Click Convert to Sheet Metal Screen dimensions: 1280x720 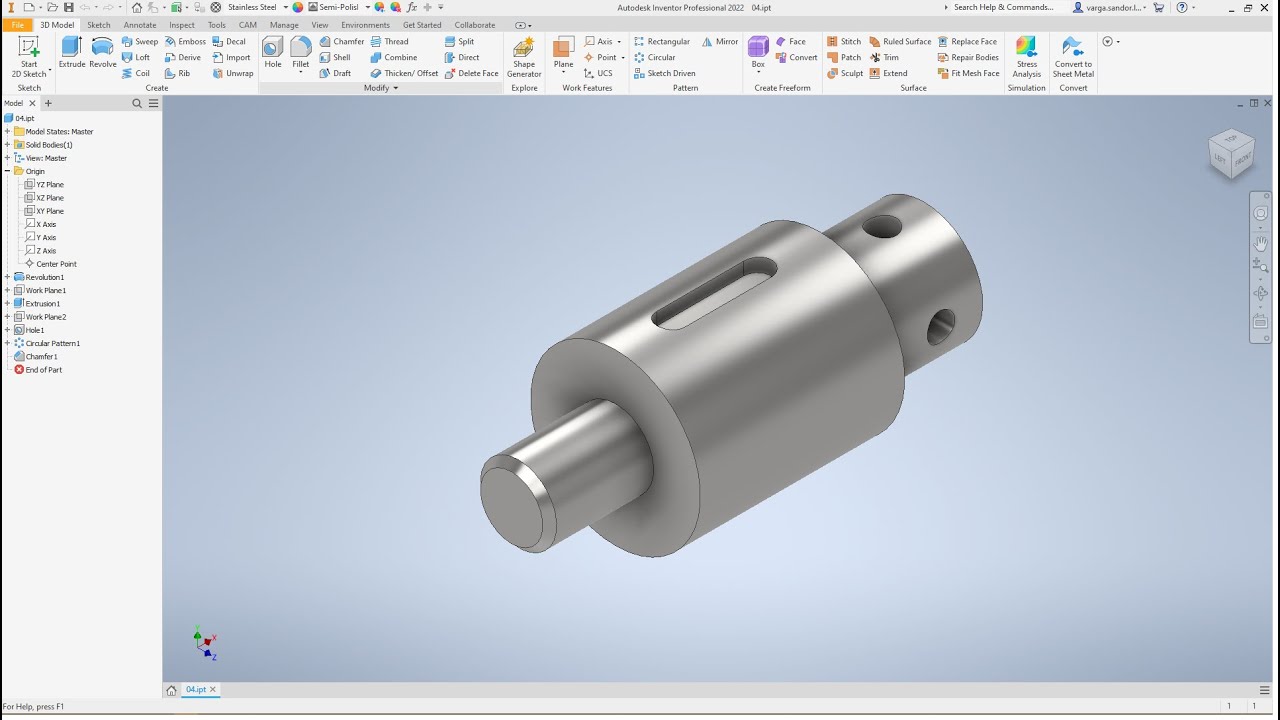(1073, 57)
